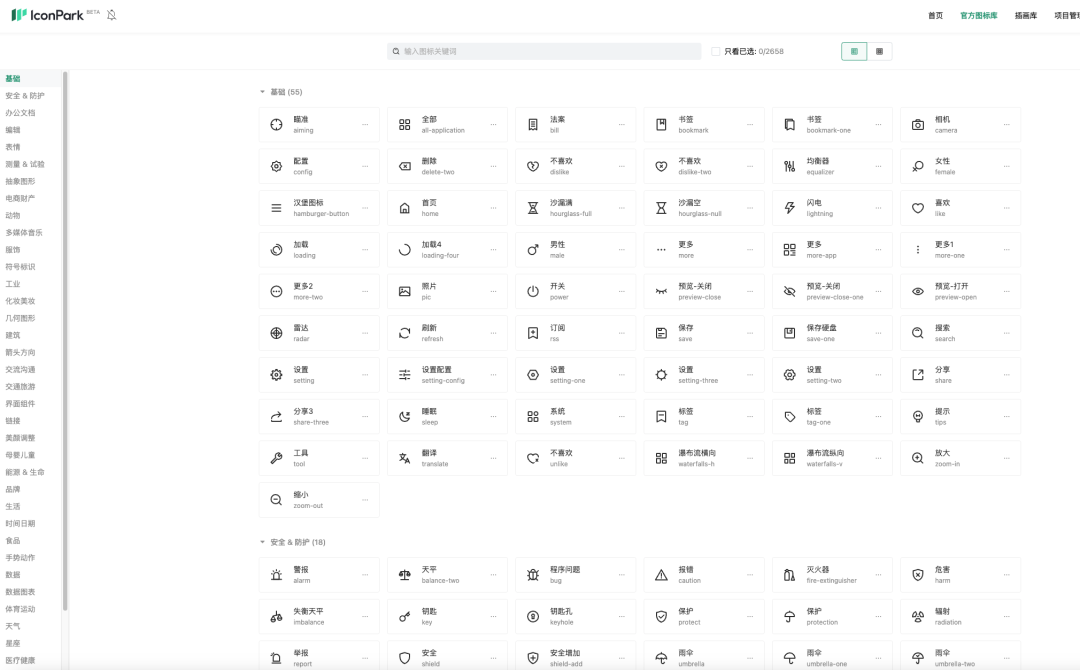Viewport: 1080px width, 670px height.
Task: Select the config gear icon
Action: click(276, 166)
